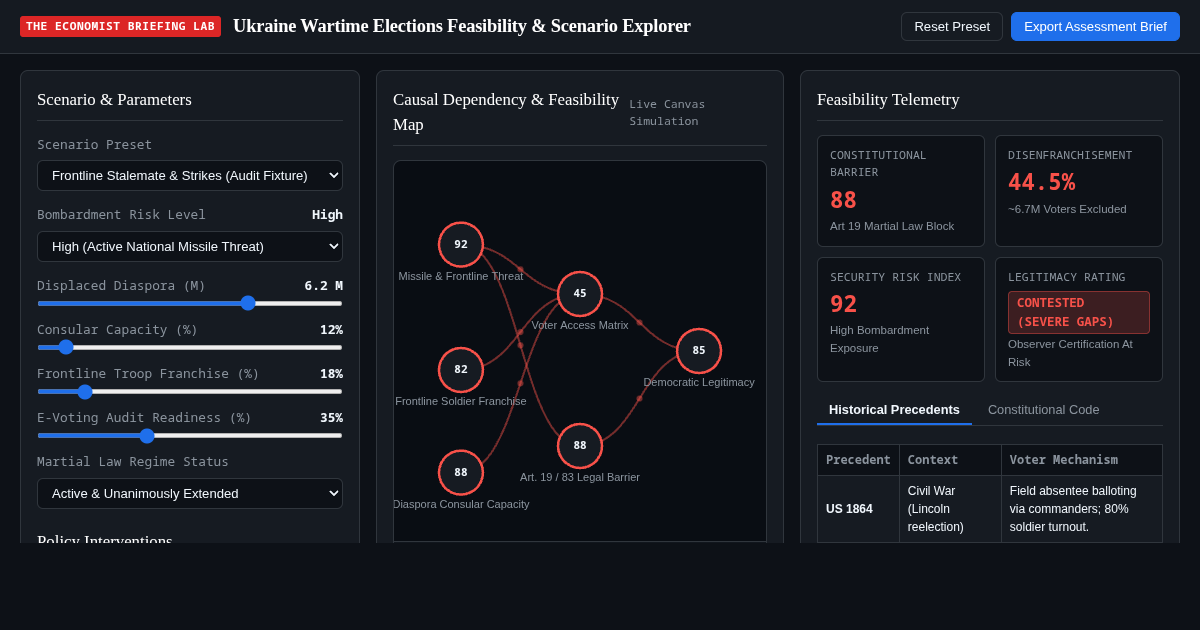Click the Context column header
Image resolution: width=1200 pixels, height=630 pixels.
click(x=950, y=460)
